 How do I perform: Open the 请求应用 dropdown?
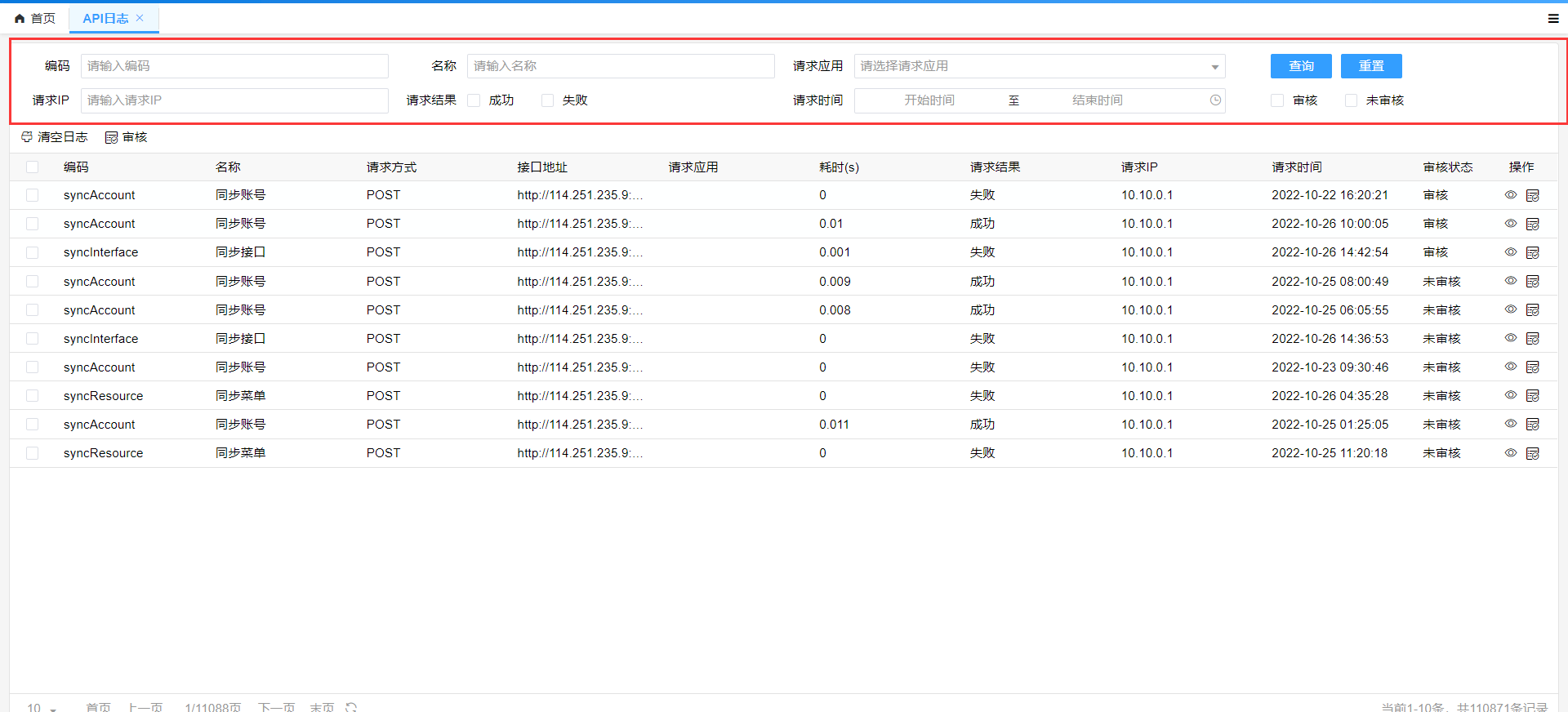pyautogui.click(x=1040, y=66)
